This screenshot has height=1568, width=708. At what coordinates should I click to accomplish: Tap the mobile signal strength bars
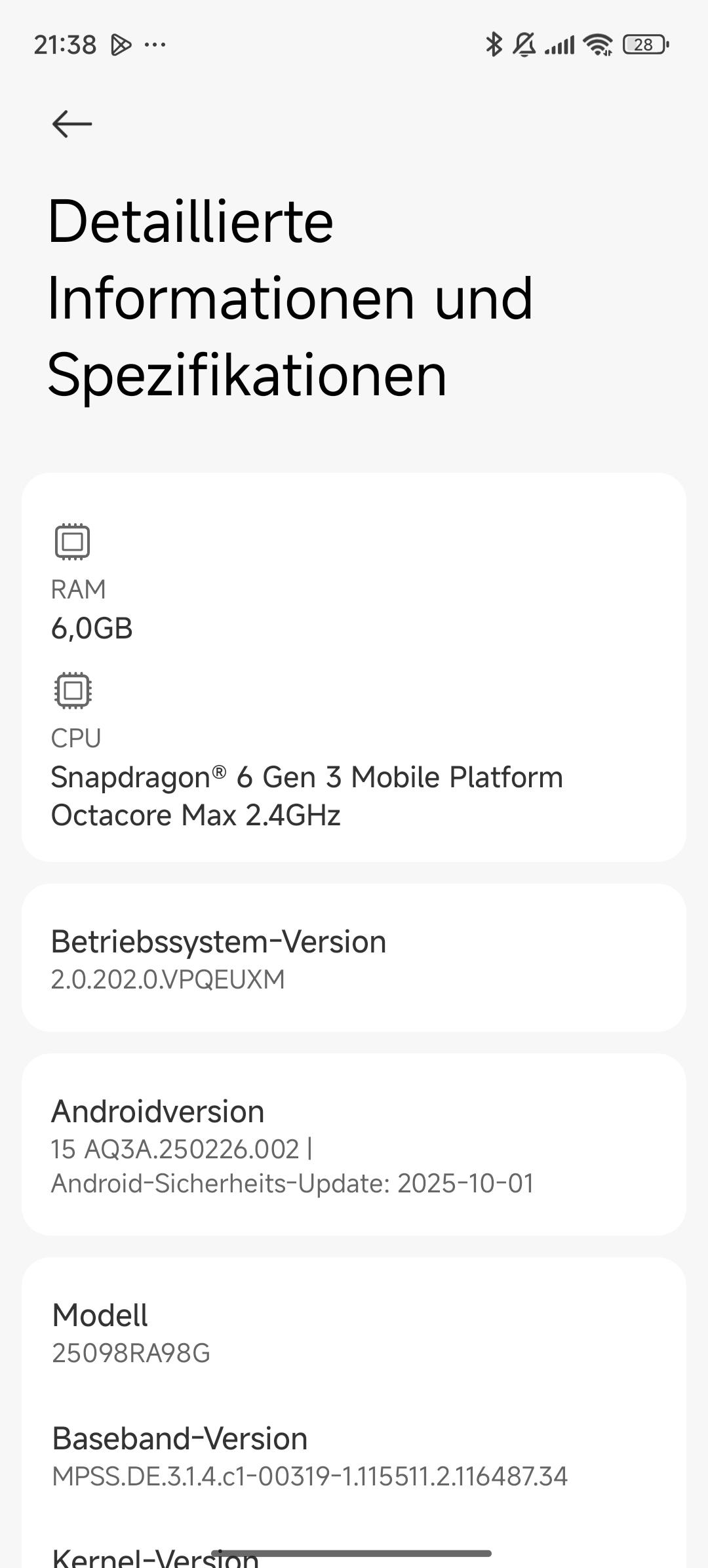point(559,45)
